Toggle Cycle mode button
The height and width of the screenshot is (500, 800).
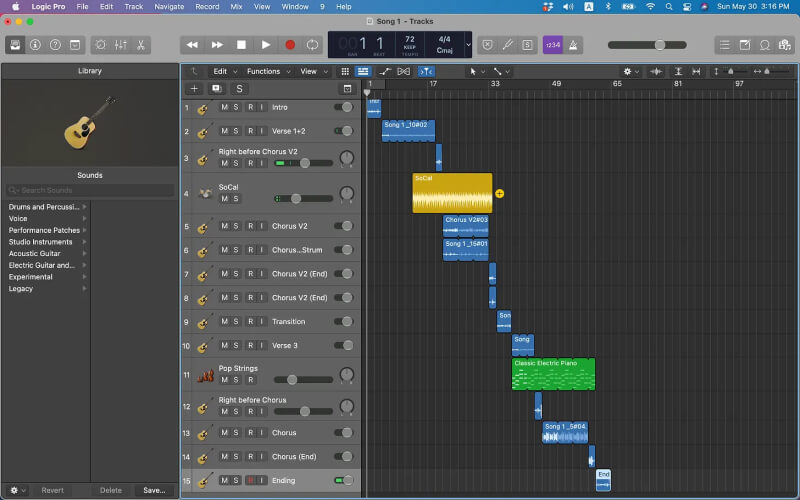coord(312,45)
